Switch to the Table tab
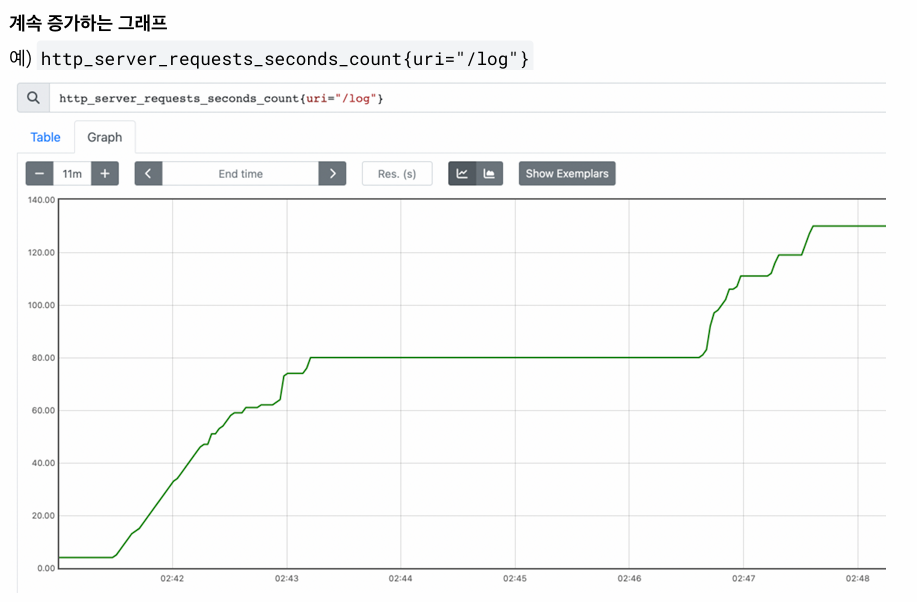Viewport: 917px width, 602px height. coord(45,137)
